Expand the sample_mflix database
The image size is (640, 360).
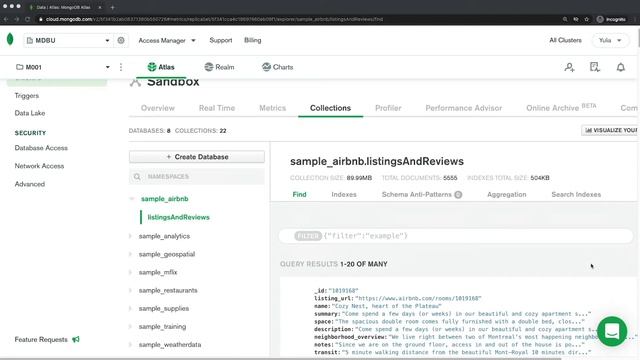pyautogui.click(x=130, y=272)
